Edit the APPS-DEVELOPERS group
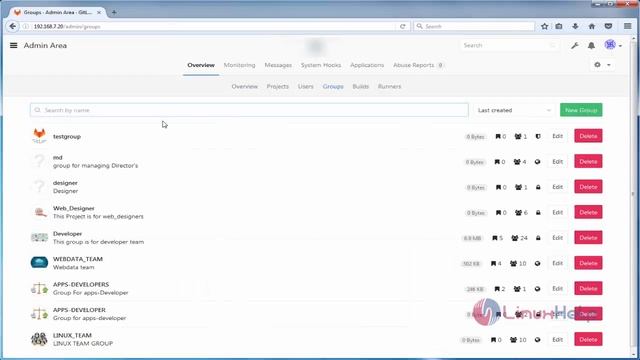 558,289
